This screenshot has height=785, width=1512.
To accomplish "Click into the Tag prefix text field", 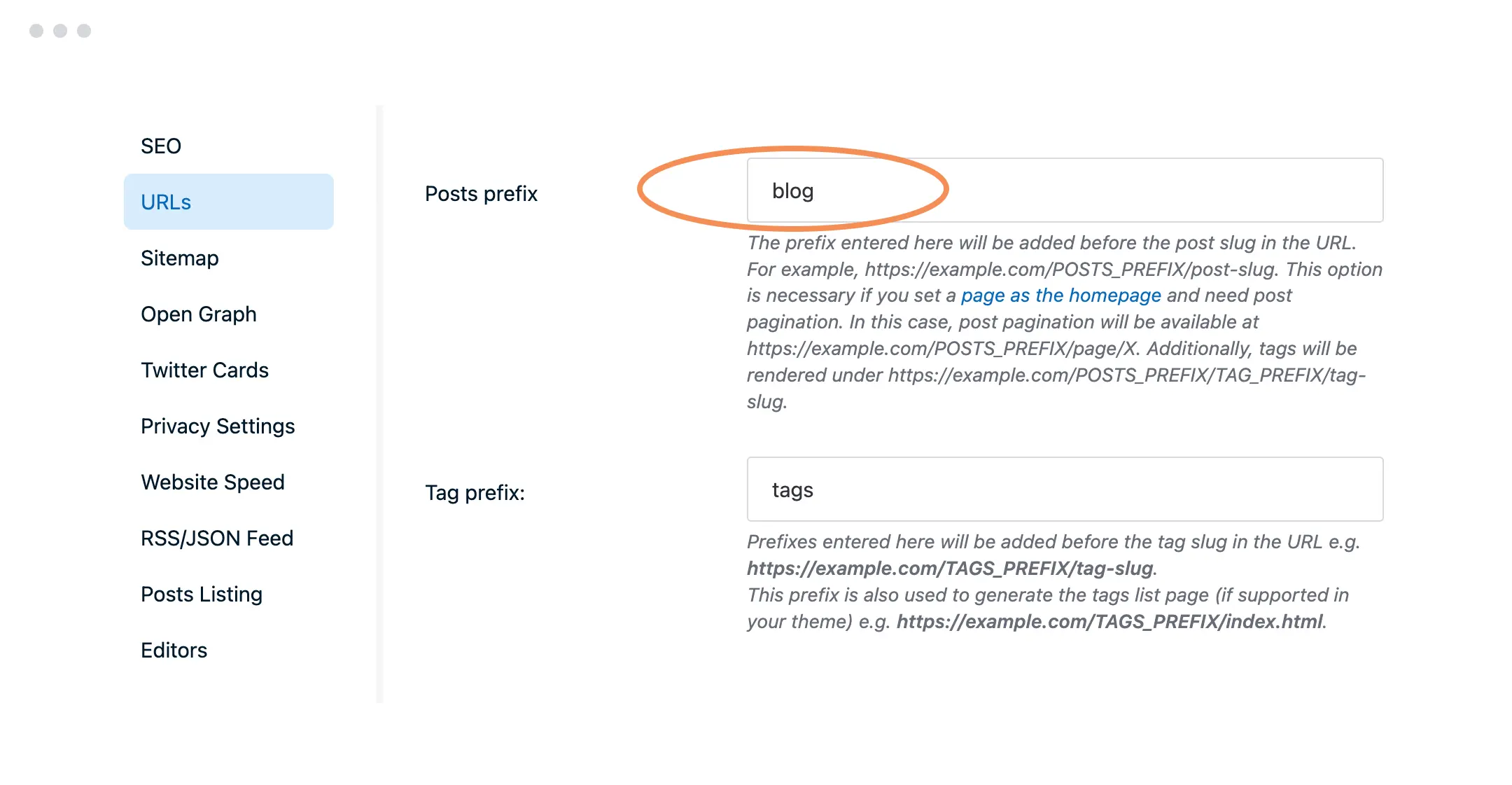I will (1064, 489).
